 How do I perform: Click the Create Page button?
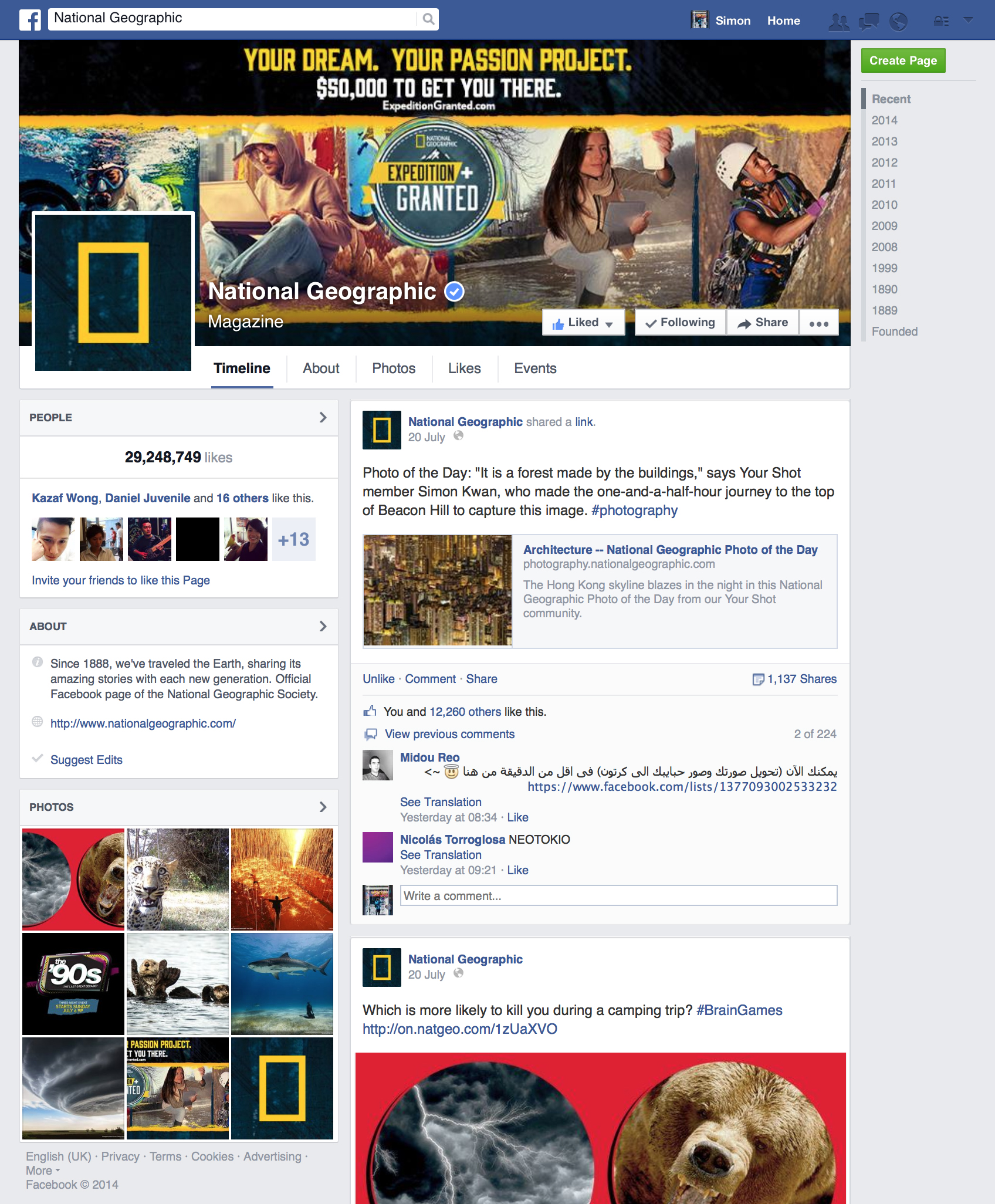click(903, 60)
